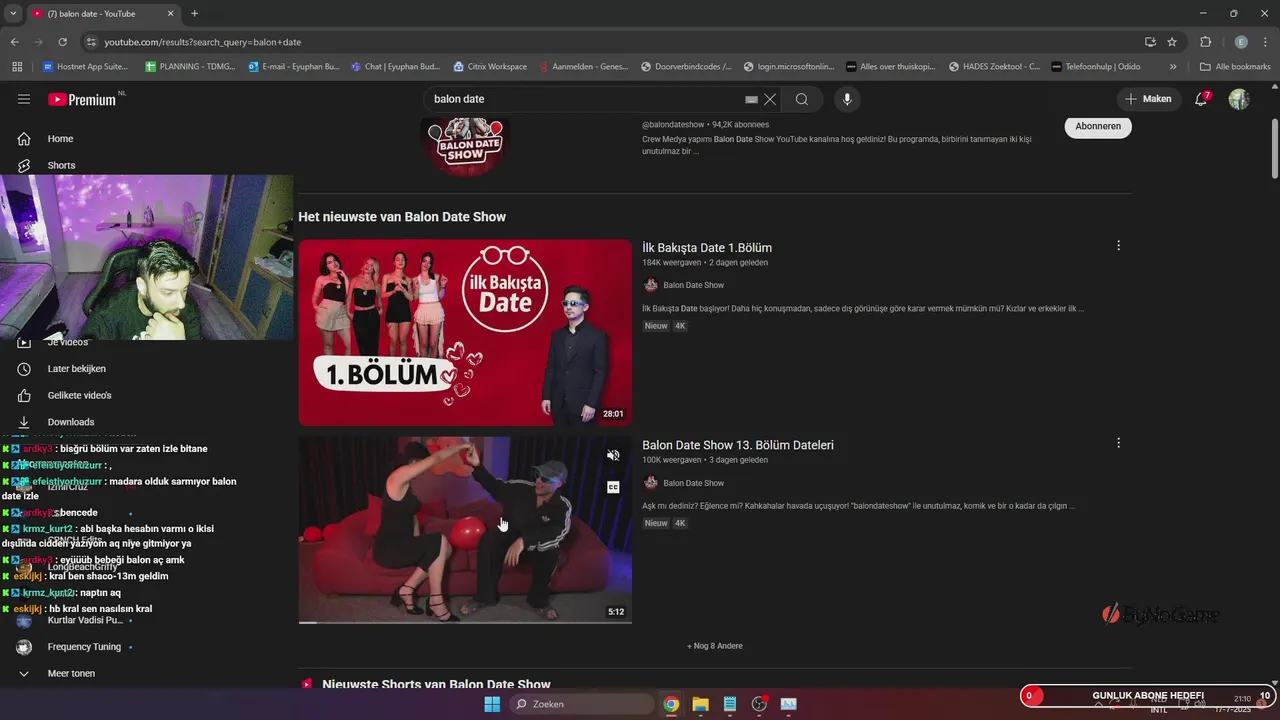
Task: Toggle subtitles CC on the video preview
Action: [613, 487]
